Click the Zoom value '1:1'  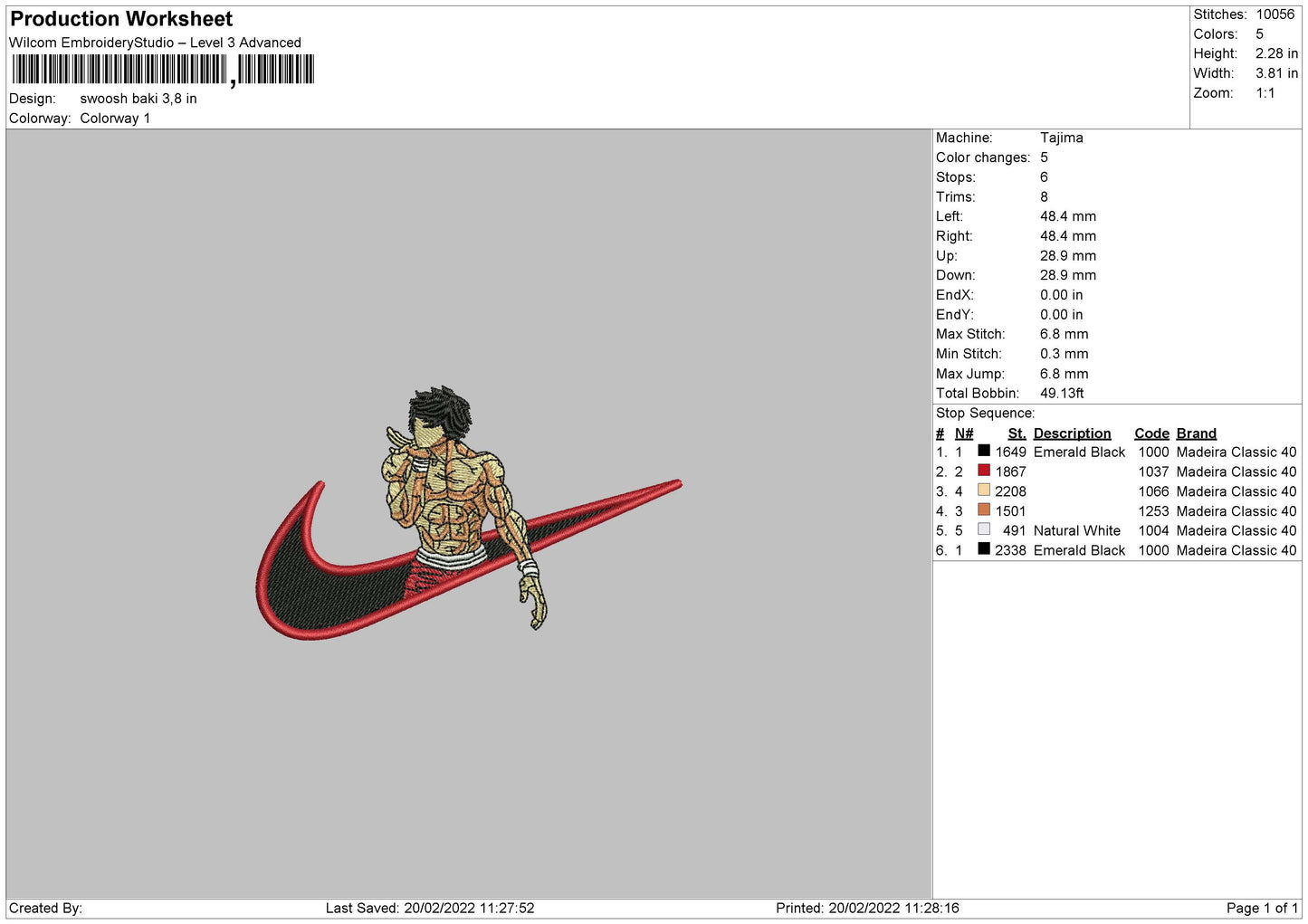point(1265,93)
